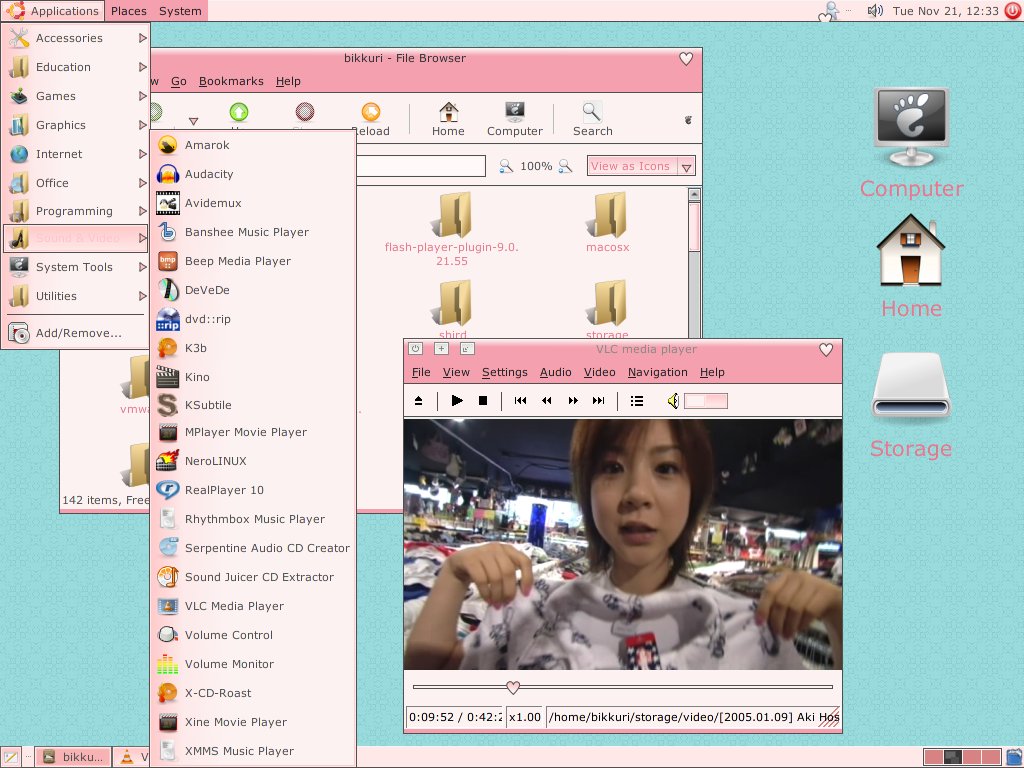The height and width of the screenshot is (768, 1024).
Task: Open the View as Icons dropdown
Action: 641,167
